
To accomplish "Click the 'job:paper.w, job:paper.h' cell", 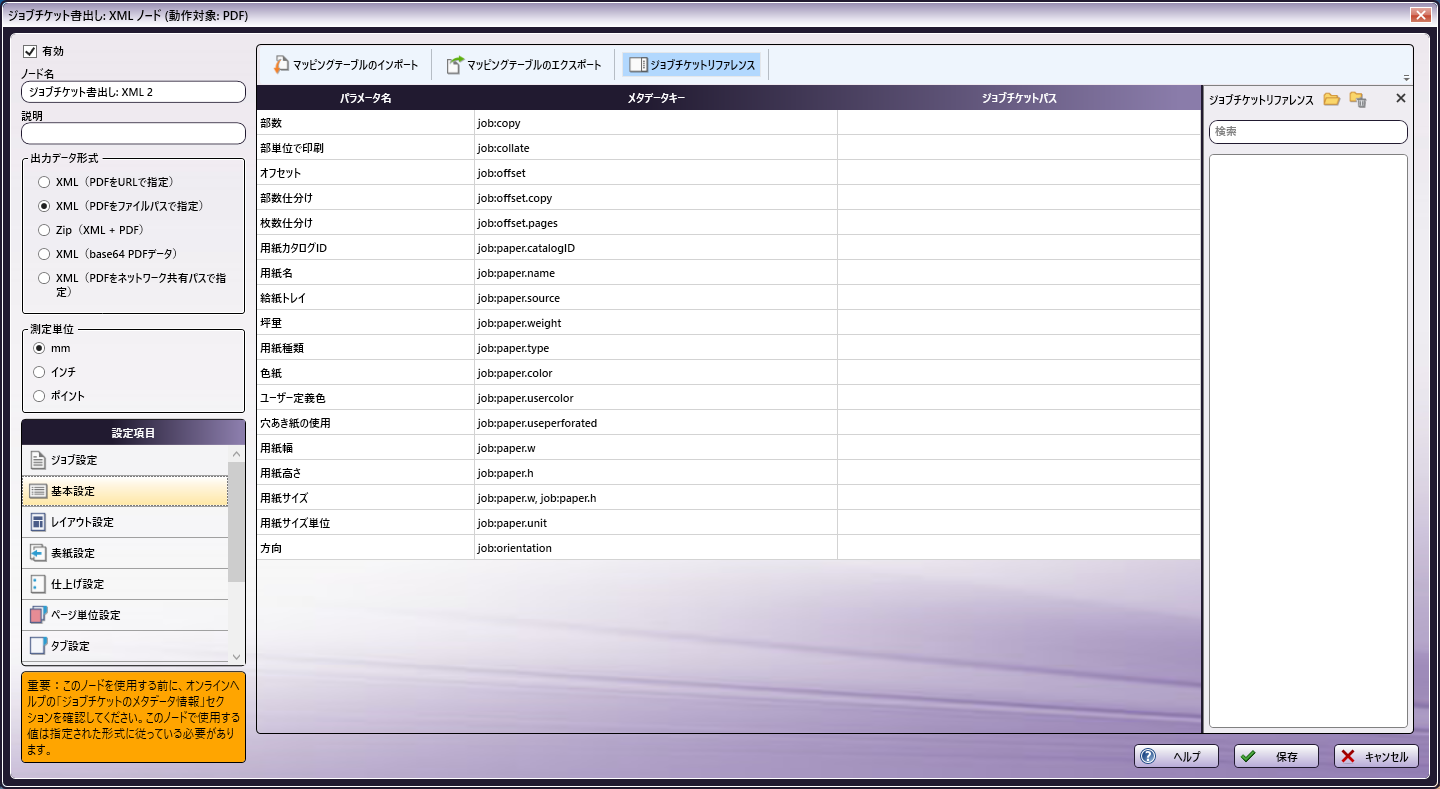I will (656, 498).
